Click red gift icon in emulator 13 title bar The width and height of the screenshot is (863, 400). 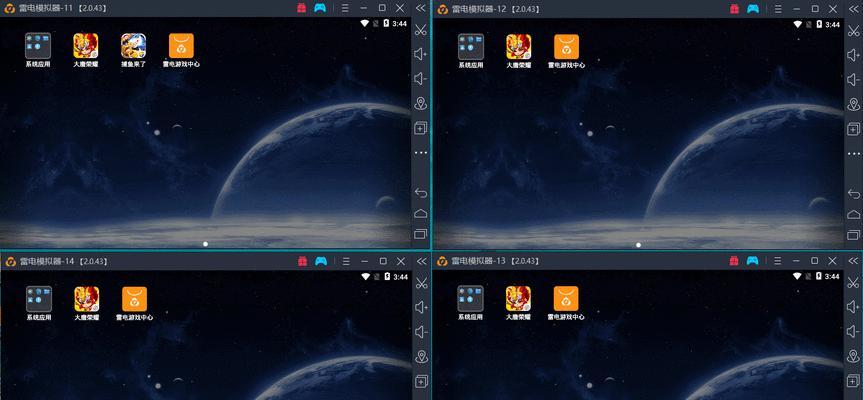pyautogui.click(x=734, y=260)
